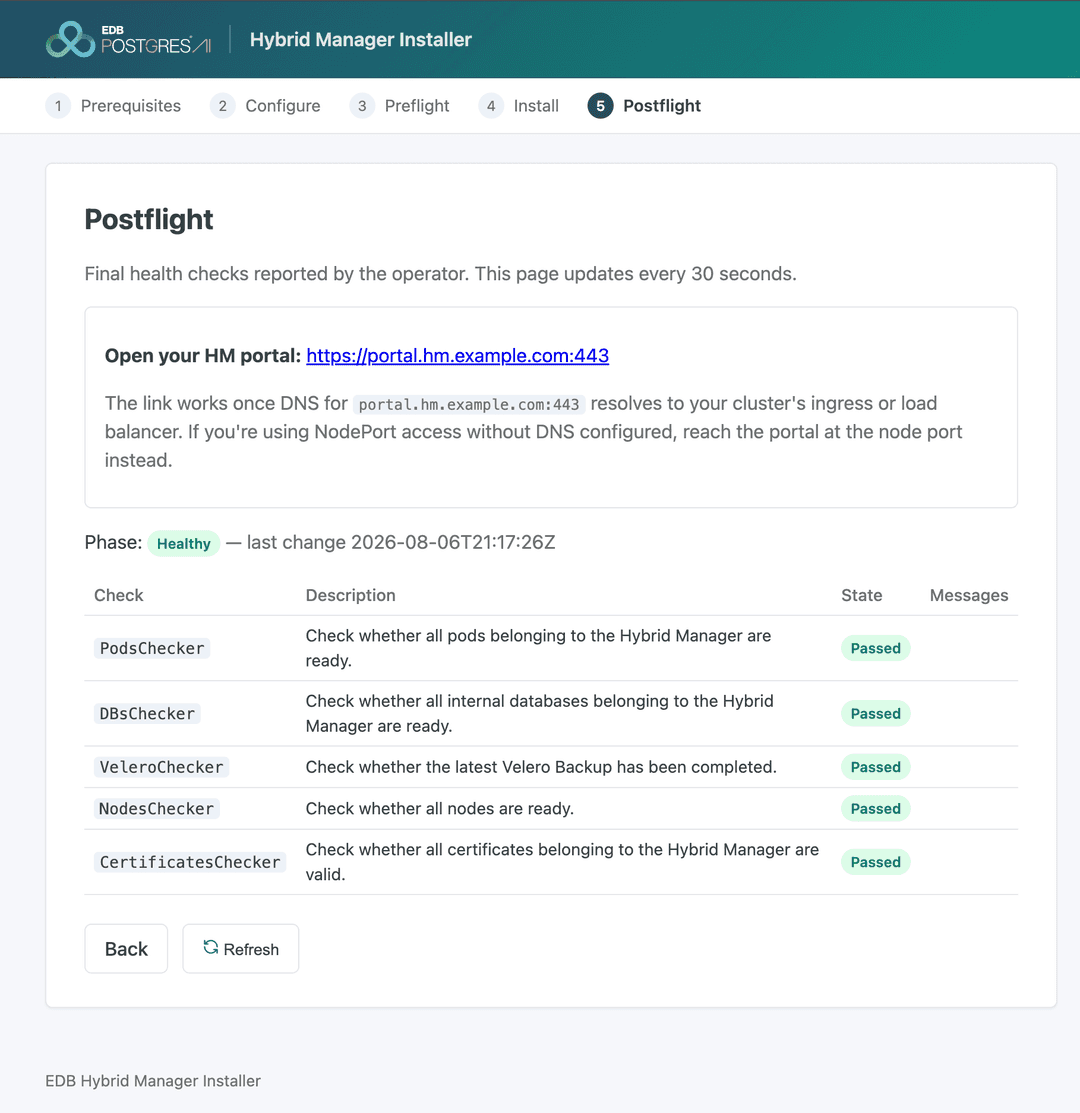Click the State column header

[x=861, y=595]
